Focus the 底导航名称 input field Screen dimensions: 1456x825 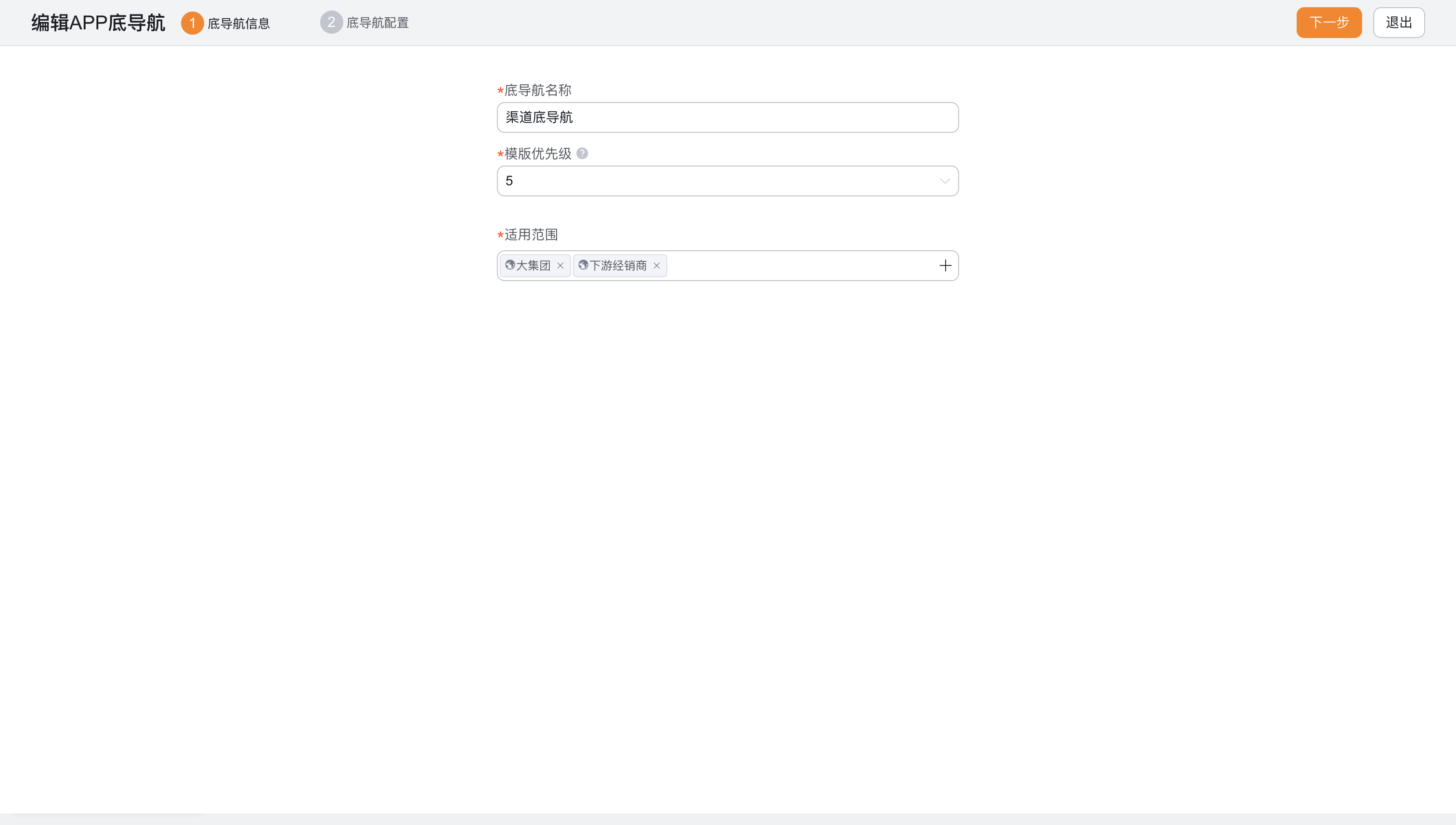coord(728,117)
